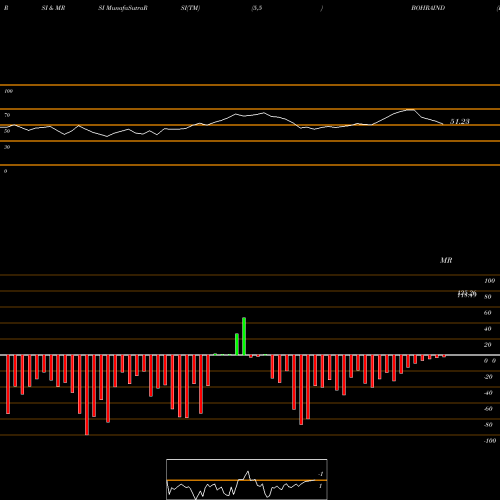Click the tallest green histogram bar
The height and width of the screenshot is (500, 500).
(x=244, y=336)
